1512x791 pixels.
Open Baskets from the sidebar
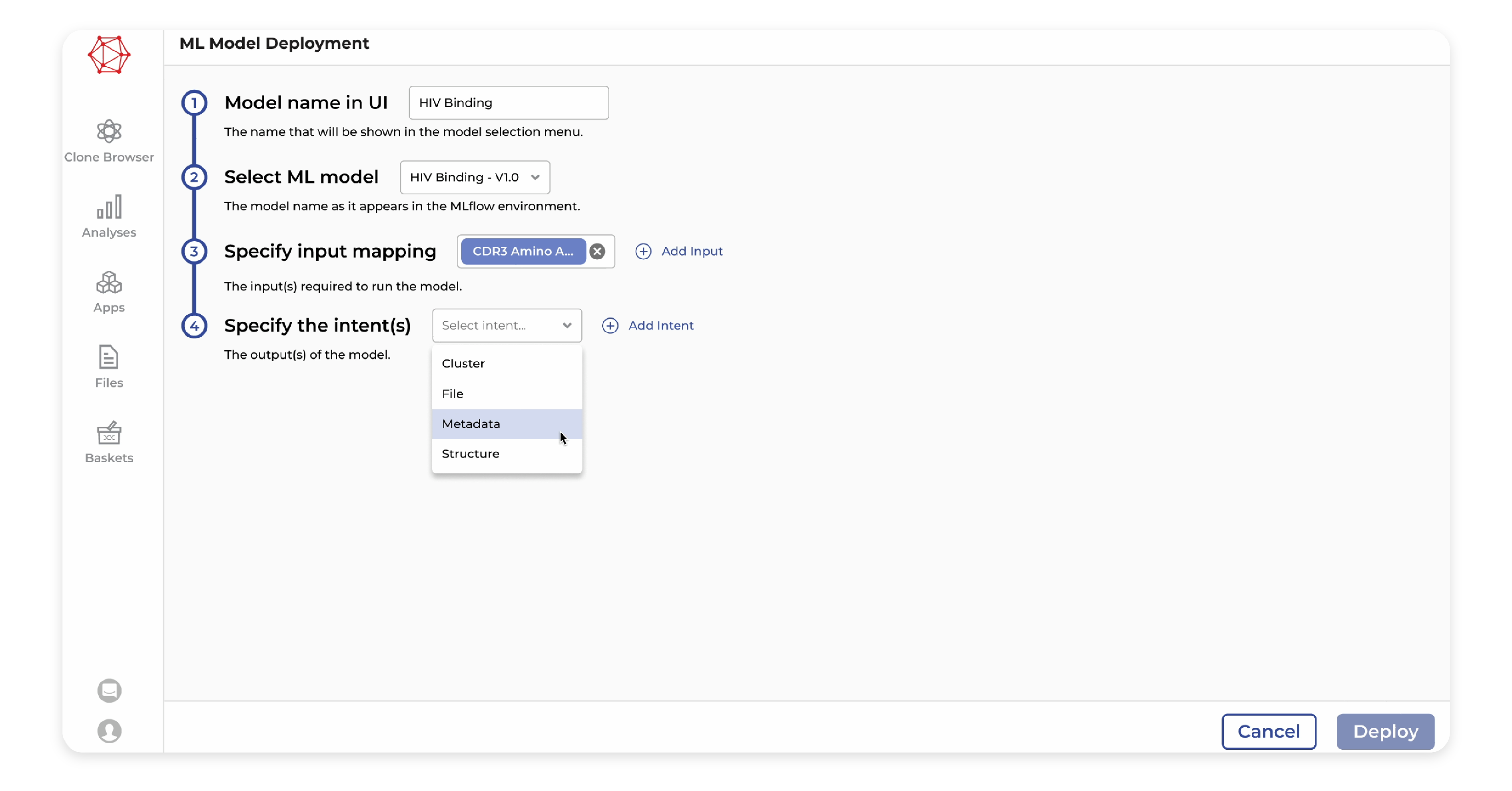(109, 442)
